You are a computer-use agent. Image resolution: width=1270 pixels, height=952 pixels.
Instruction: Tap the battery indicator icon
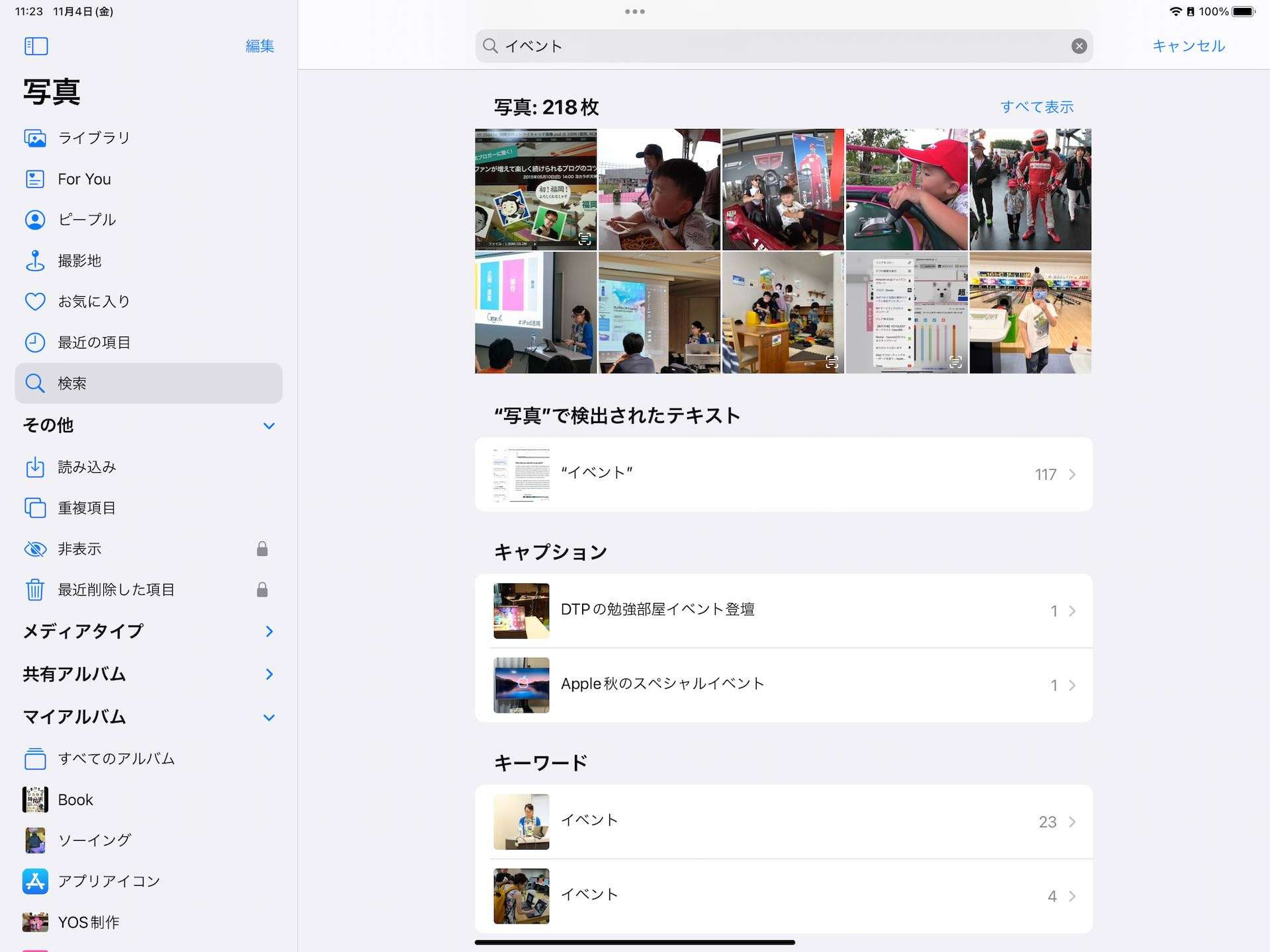1244,11
